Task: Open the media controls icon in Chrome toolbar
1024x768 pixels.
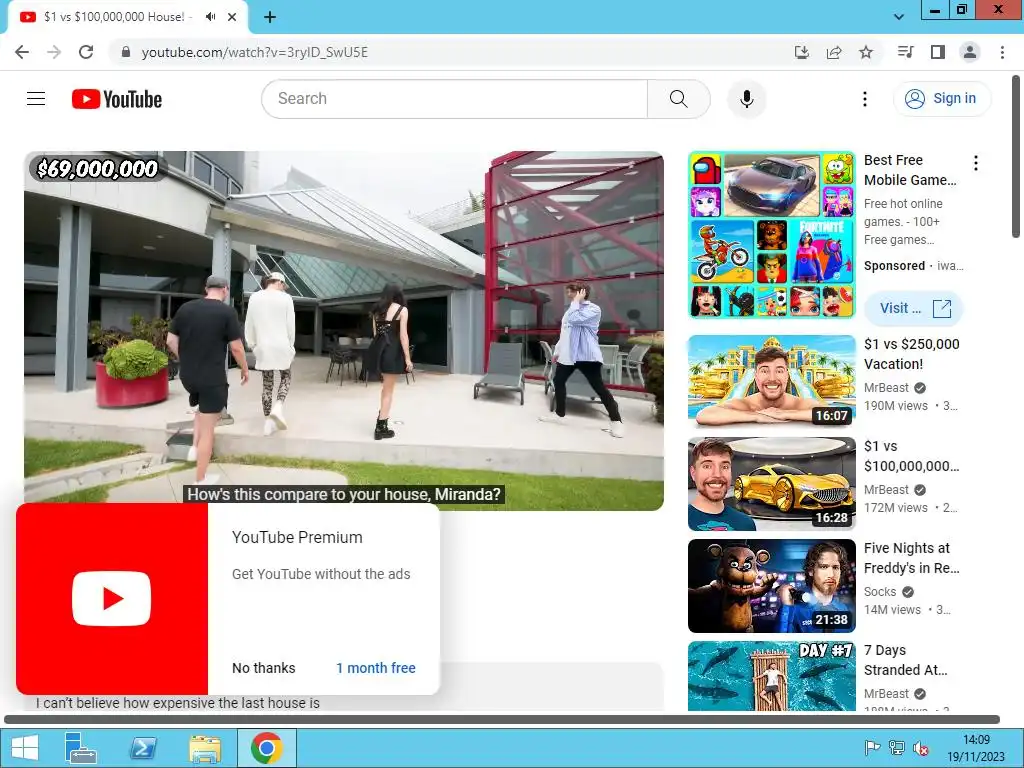Action: point(905,52)
